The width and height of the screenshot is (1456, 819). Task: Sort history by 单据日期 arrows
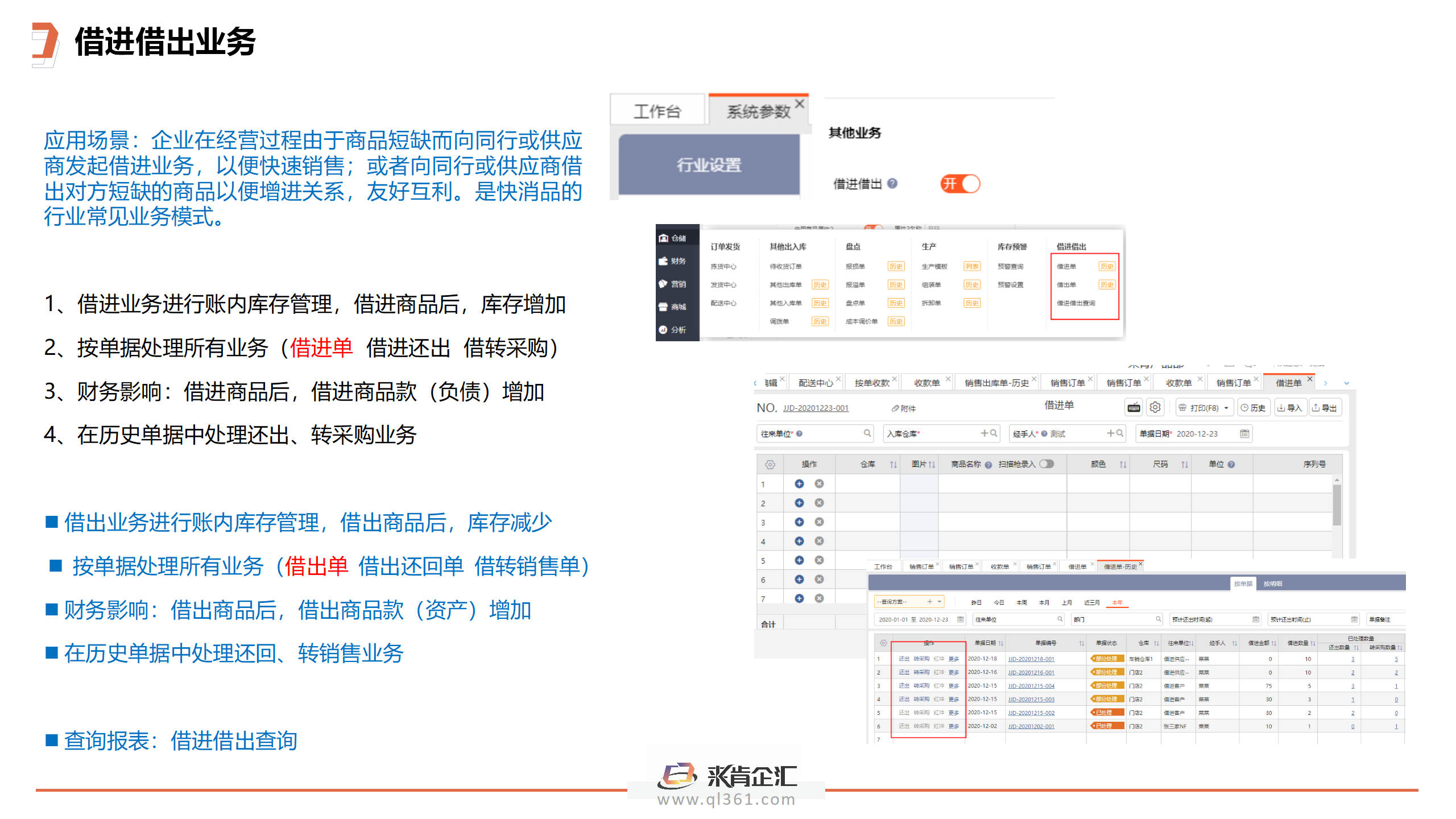pos(1000,643)
